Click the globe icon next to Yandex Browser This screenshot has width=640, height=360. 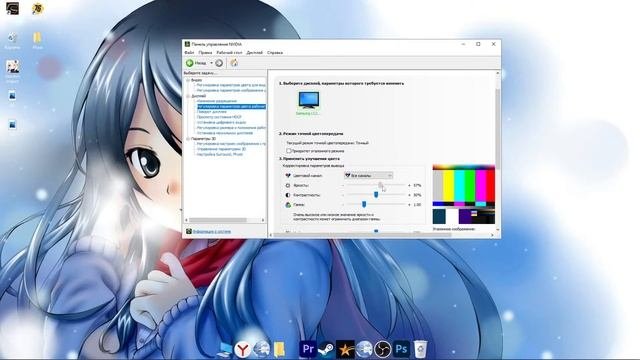click(262, 349)
